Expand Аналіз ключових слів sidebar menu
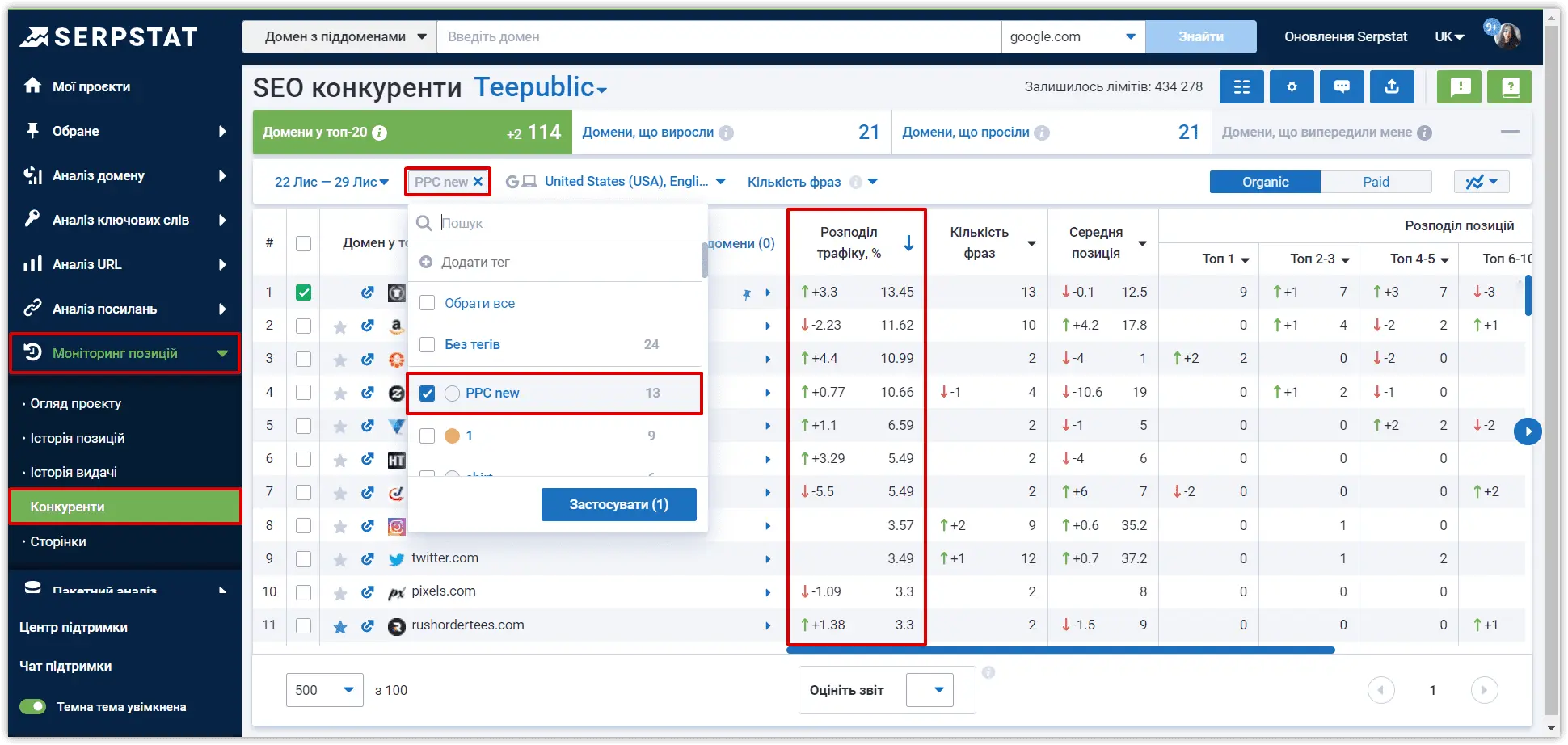 tap(125, 220)
